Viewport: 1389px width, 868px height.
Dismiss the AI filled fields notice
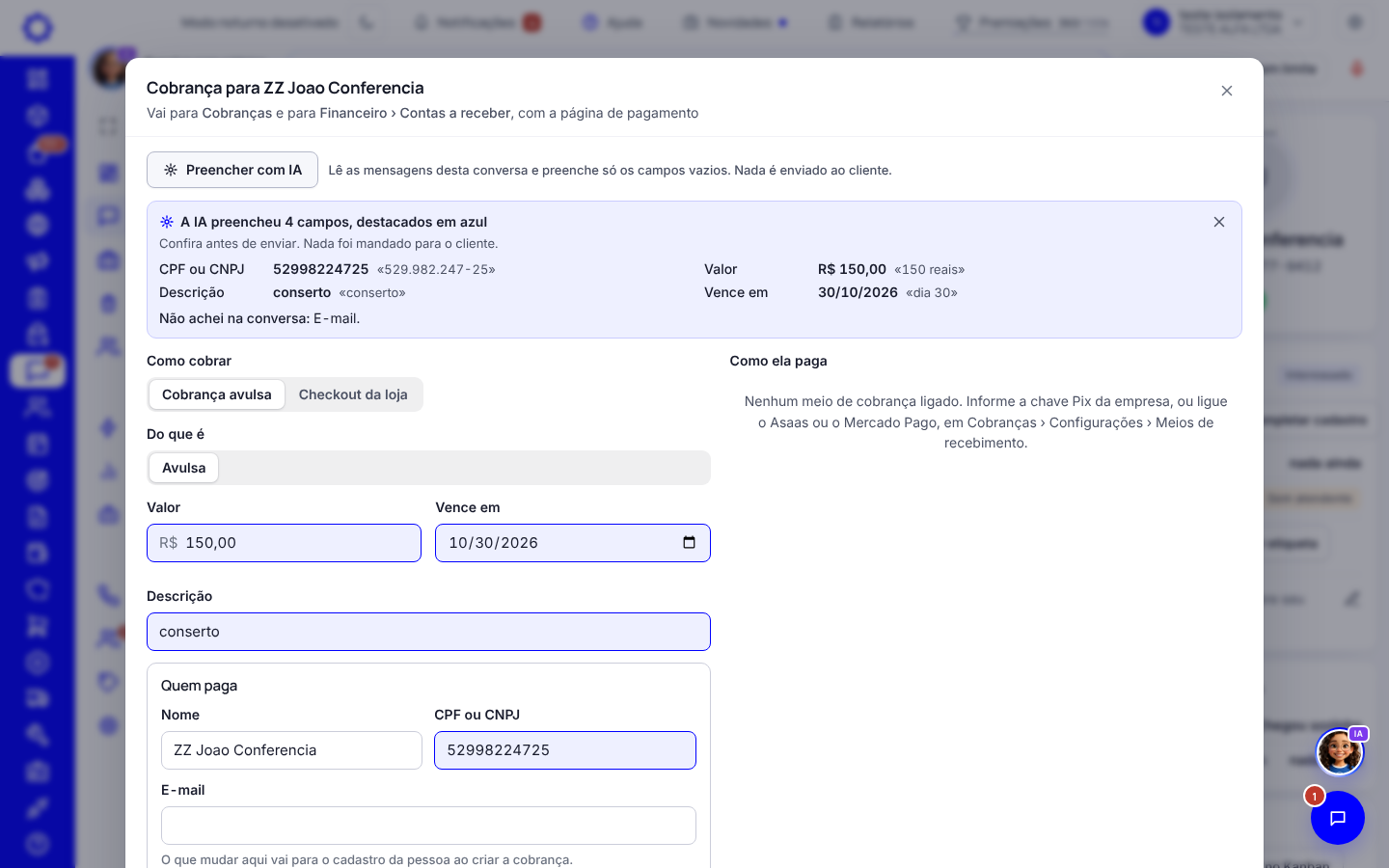[1219, 222]
